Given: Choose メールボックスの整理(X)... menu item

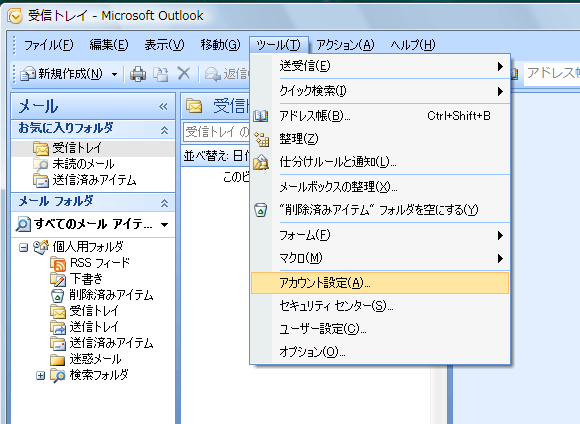Looking at the screenshot, I should tap(380, 187).
